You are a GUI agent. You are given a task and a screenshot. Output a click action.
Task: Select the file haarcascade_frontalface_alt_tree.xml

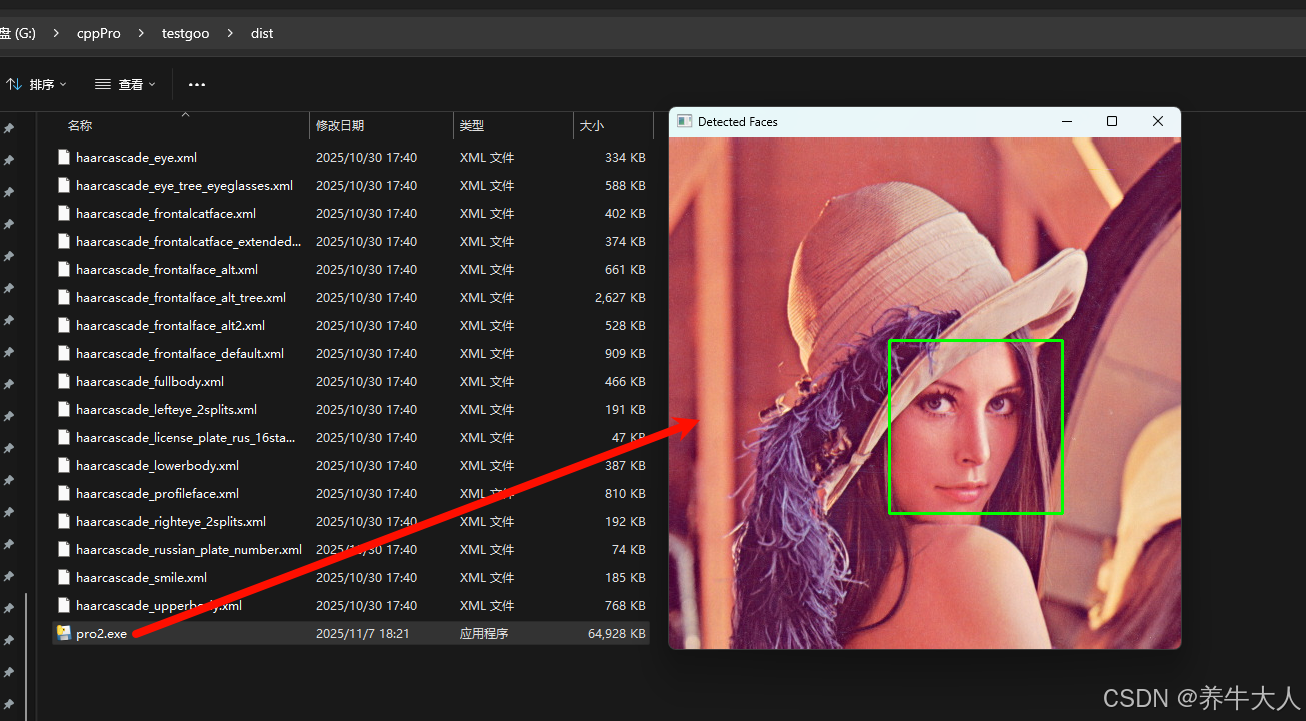(x=181, y=298)
